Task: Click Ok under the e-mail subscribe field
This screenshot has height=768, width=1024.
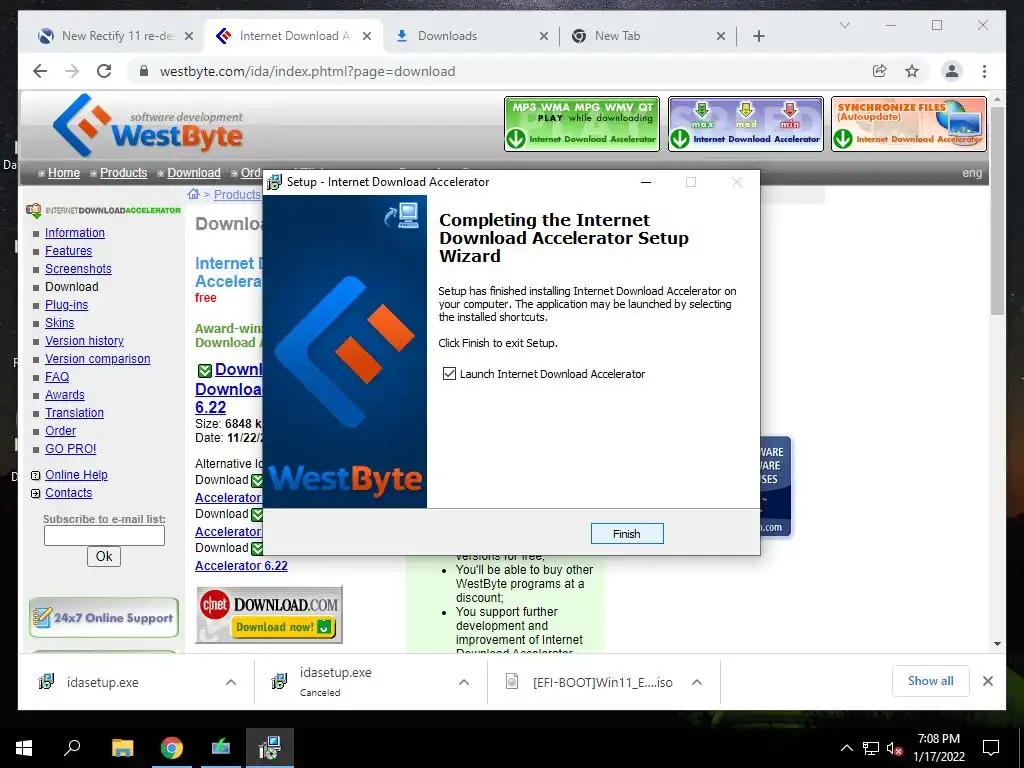Action: (x=104, y=556)
